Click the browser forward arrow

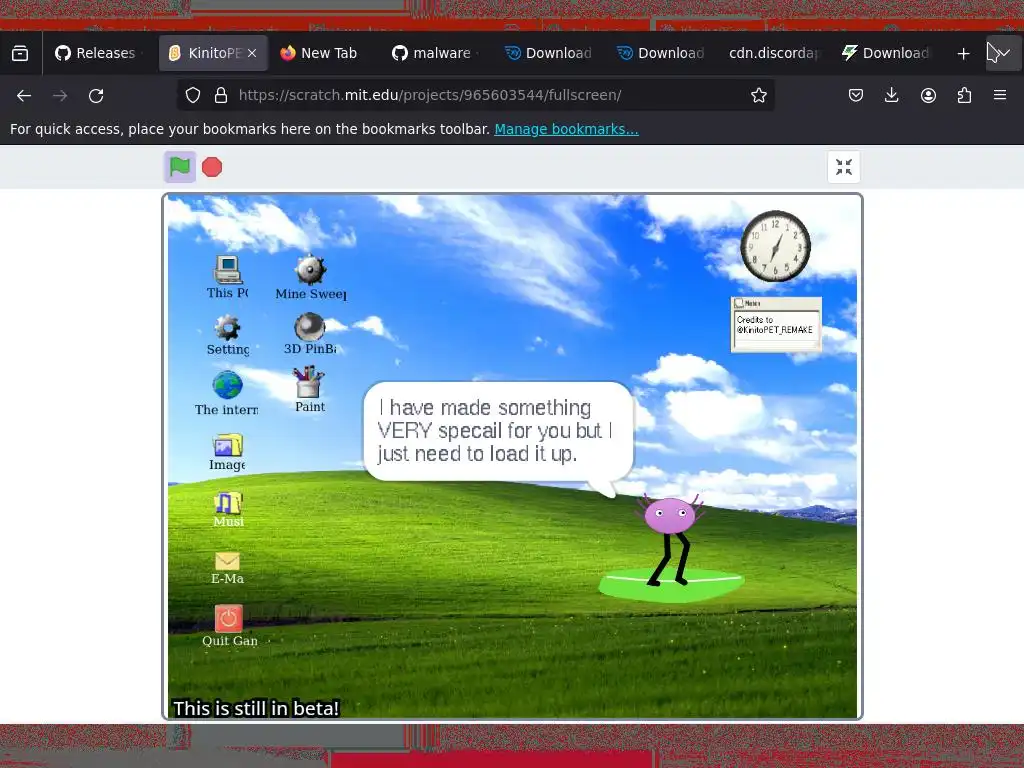[60, 95]
